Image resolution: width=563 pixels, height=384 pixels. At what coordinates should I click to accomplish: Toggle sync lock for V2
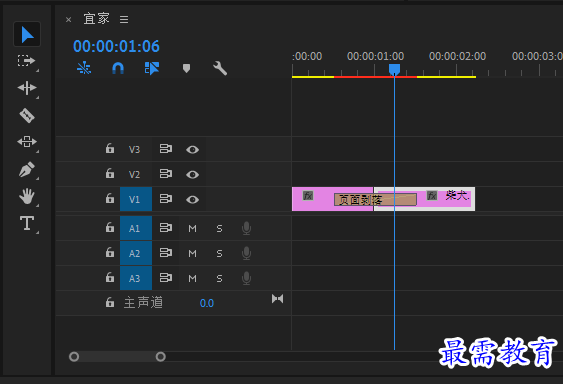166,174
